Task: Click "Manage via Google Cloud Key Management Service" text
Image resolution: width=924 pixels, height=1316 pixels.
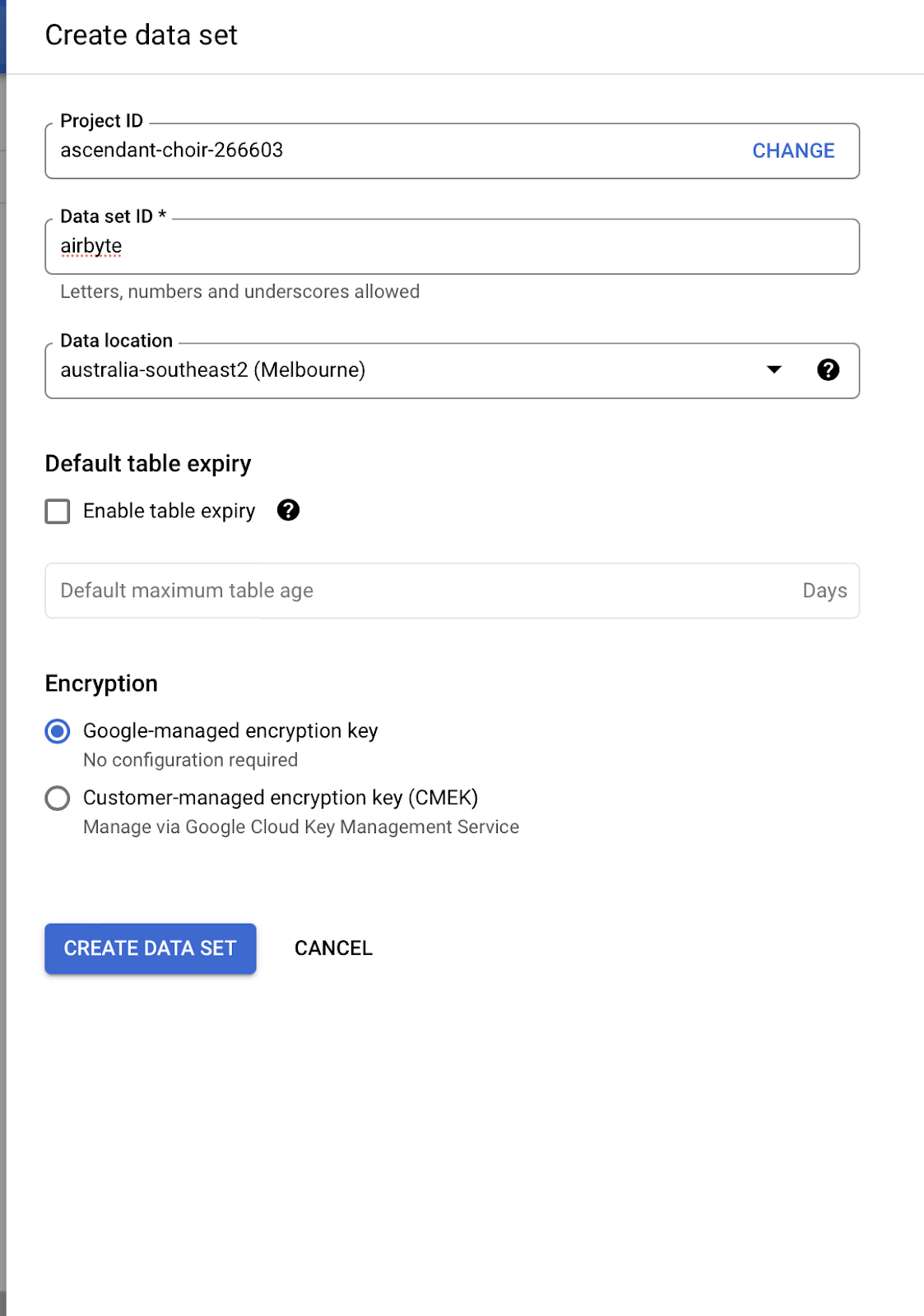Action: coord(301,827)
